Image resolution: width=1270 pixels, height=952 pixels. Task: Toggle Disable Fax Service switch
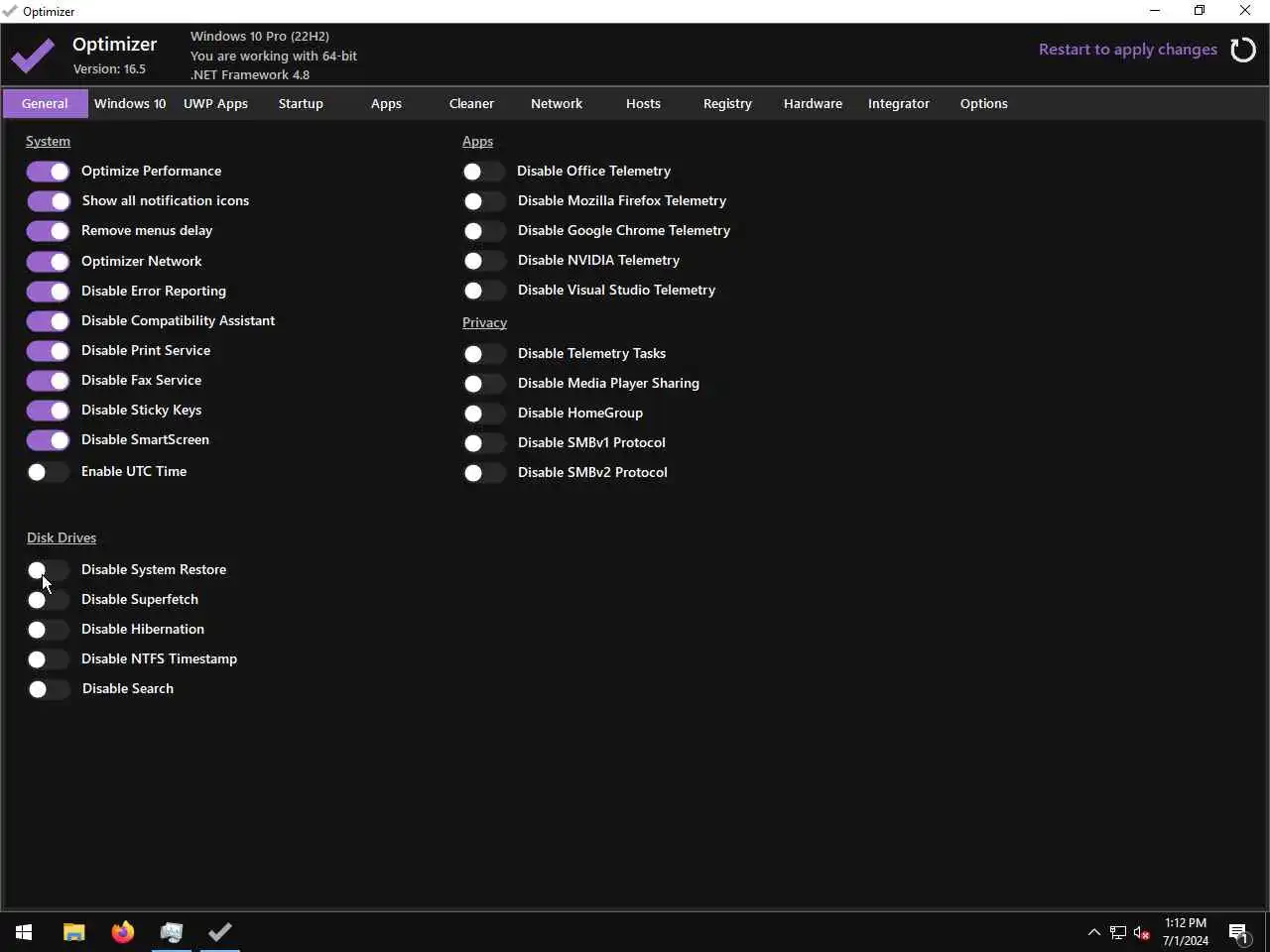[48, 381]
